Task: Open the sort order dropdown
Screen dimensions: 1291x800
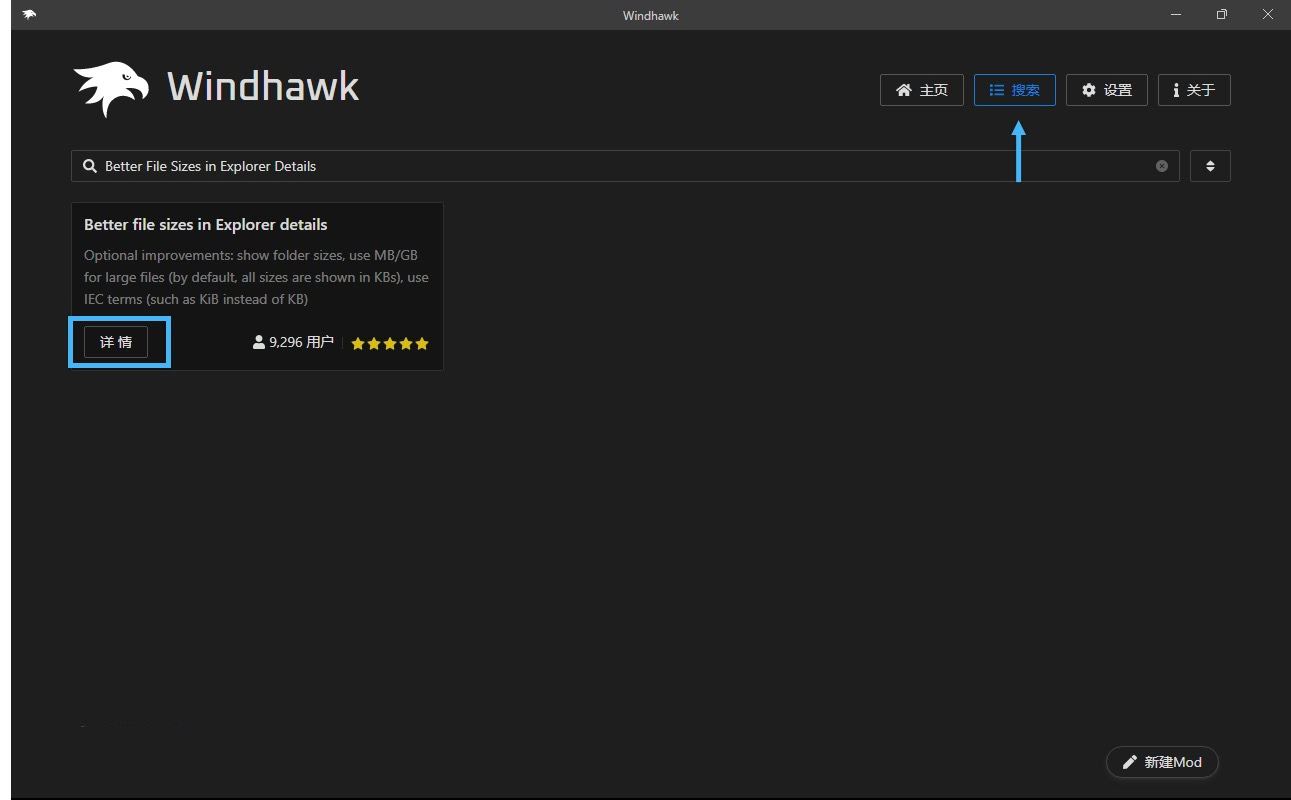Action: 1210,166
